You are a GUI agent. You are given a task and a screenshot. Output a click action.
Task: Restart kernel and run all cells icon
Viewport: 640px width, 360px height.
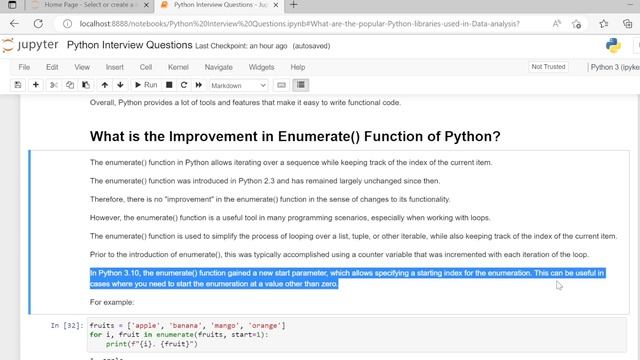tap(199, 85)
